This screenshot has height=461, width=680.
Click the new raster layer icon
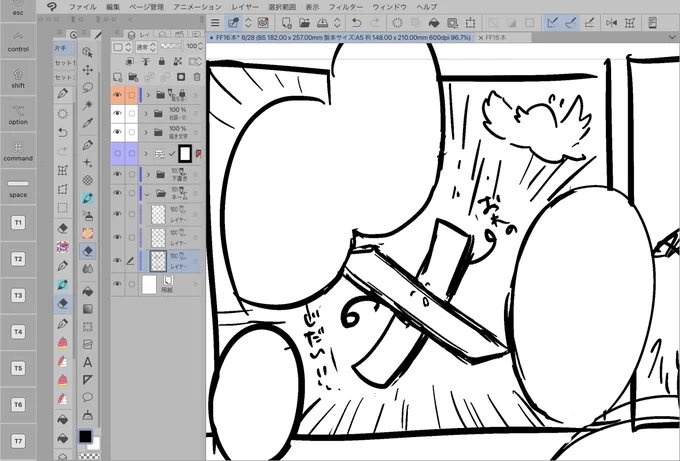(x=118, y=77)
